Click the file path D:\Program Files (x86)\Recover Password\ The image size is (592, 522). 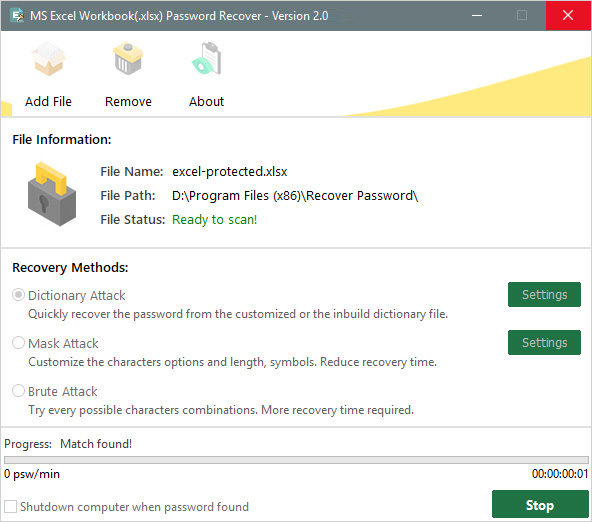click(295, 196)
